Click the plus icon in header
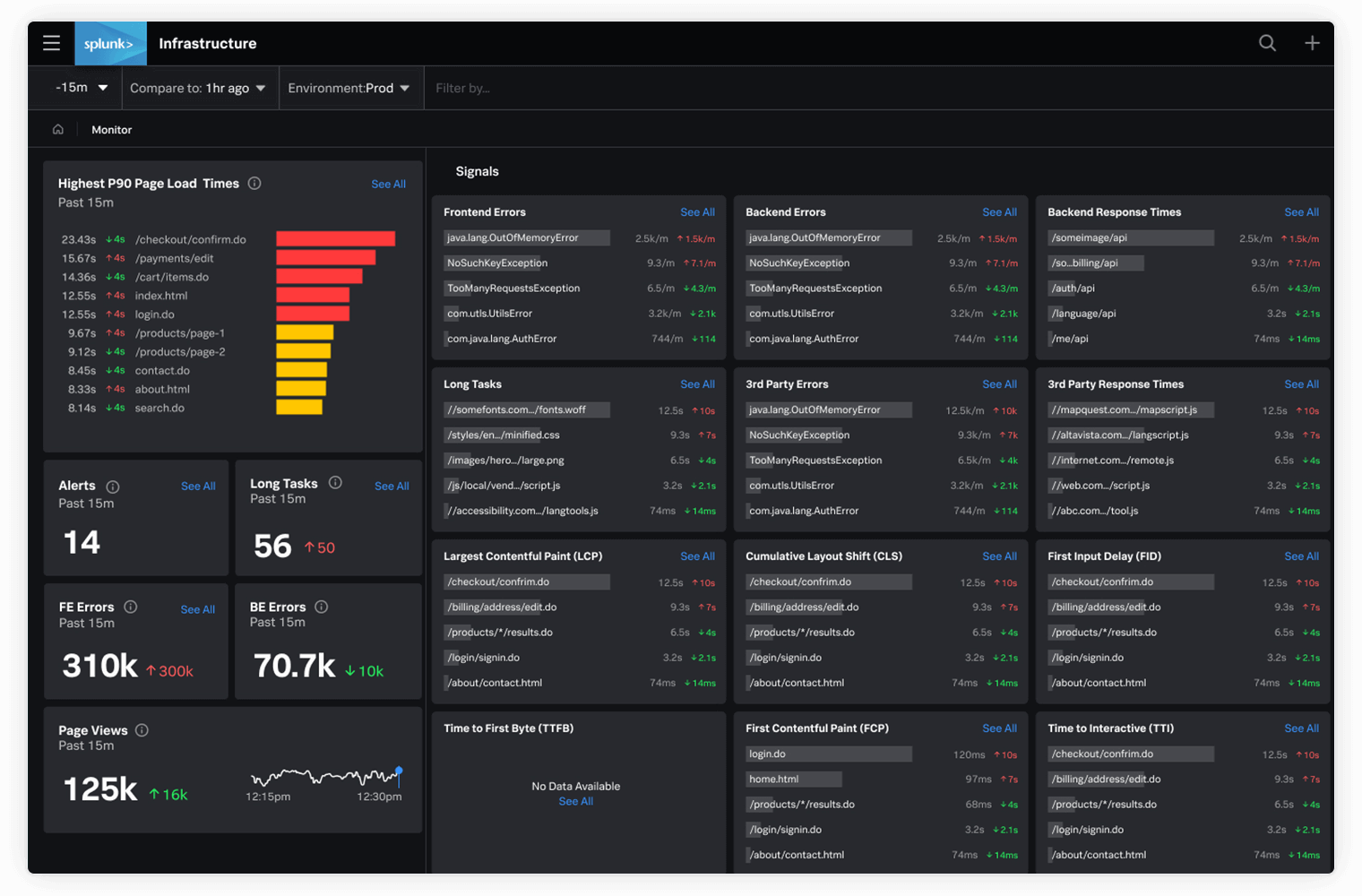 pyautogui.click(x=1312, y=43)
